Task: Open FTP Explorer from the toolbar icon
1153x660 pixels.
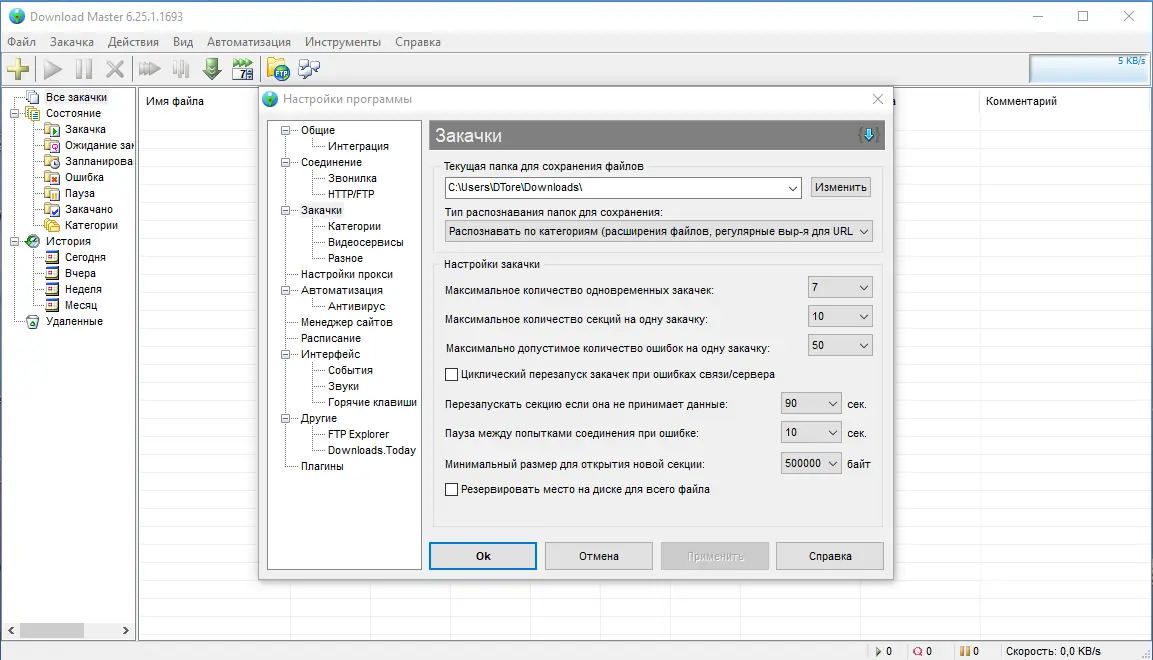Action: 278,69
